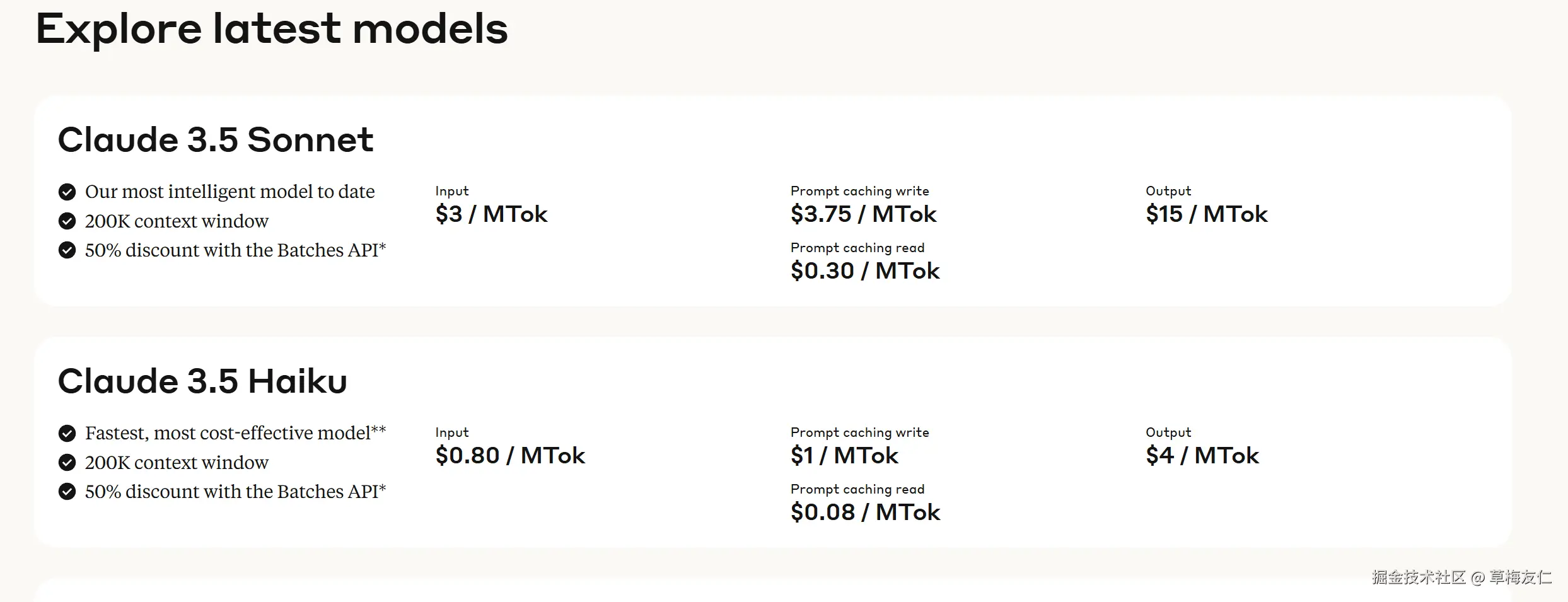Select the "$3.75 / MTok" caching write price
Image resolution: width=1568 pixels, height=602 pixels.
pos(863,214)
